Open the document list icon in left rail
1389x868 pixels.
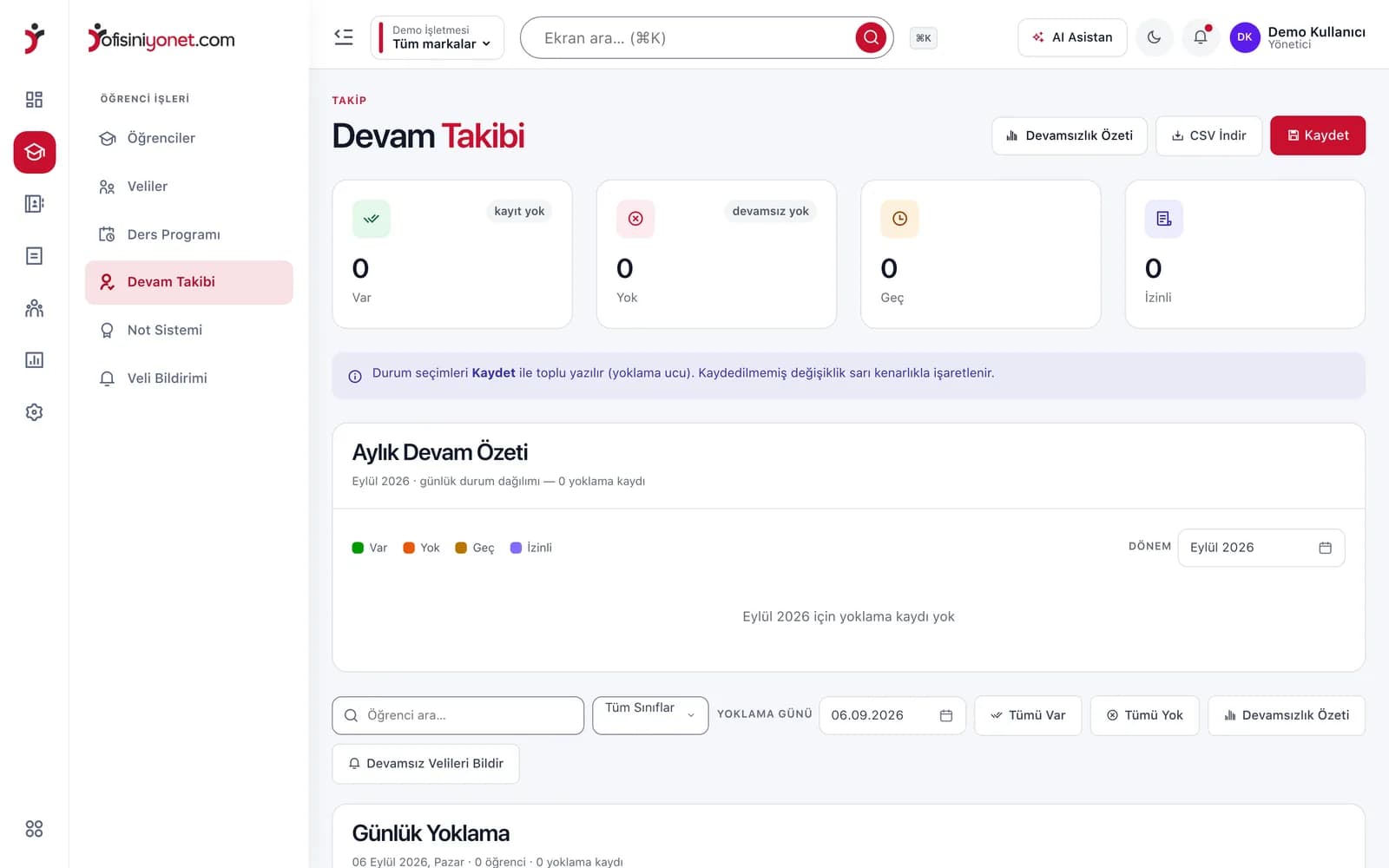(34, 256)
